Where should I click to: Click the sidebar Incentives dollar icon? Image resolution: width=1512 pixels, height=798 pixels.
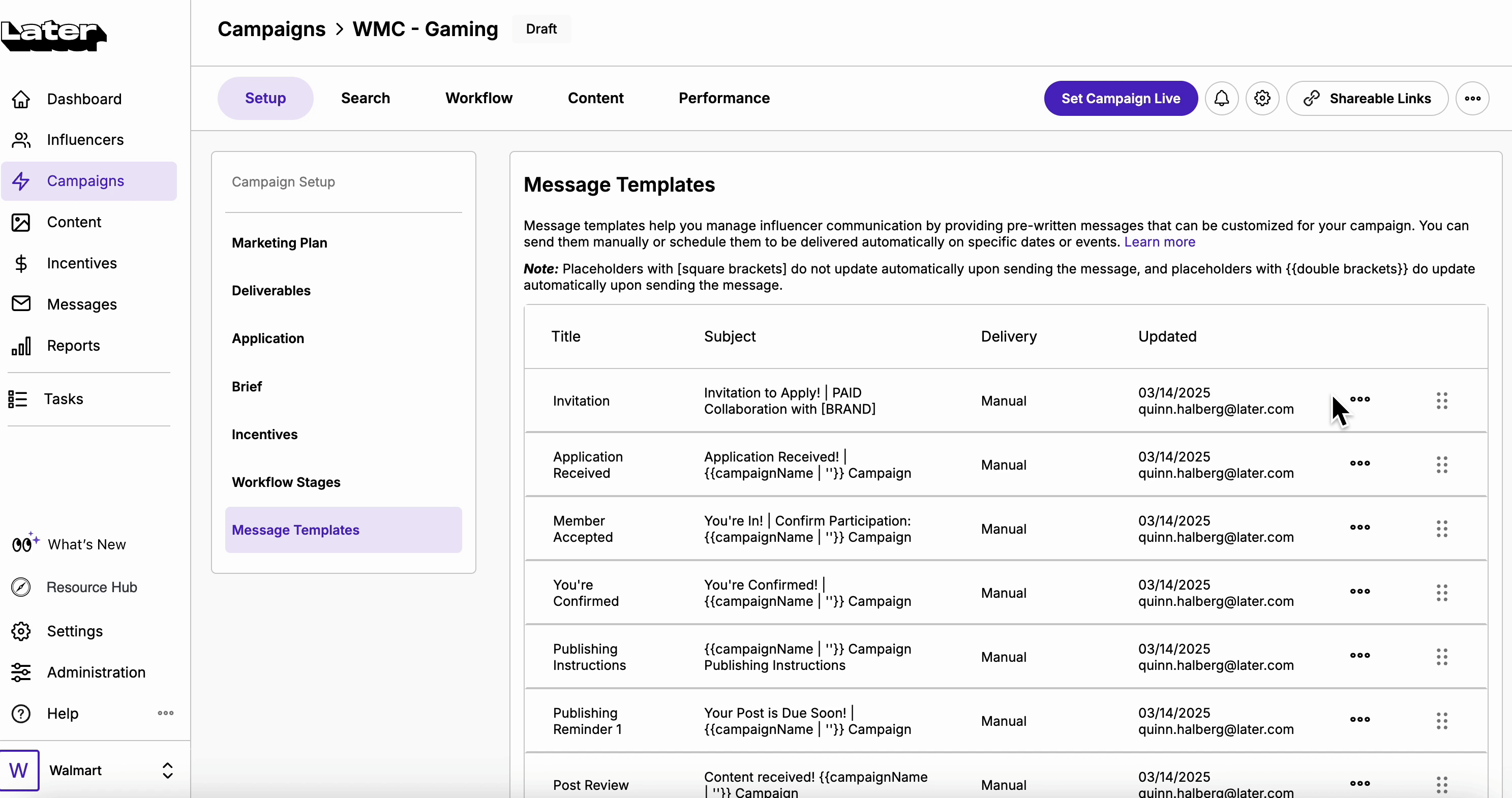(x=21, y=263)
